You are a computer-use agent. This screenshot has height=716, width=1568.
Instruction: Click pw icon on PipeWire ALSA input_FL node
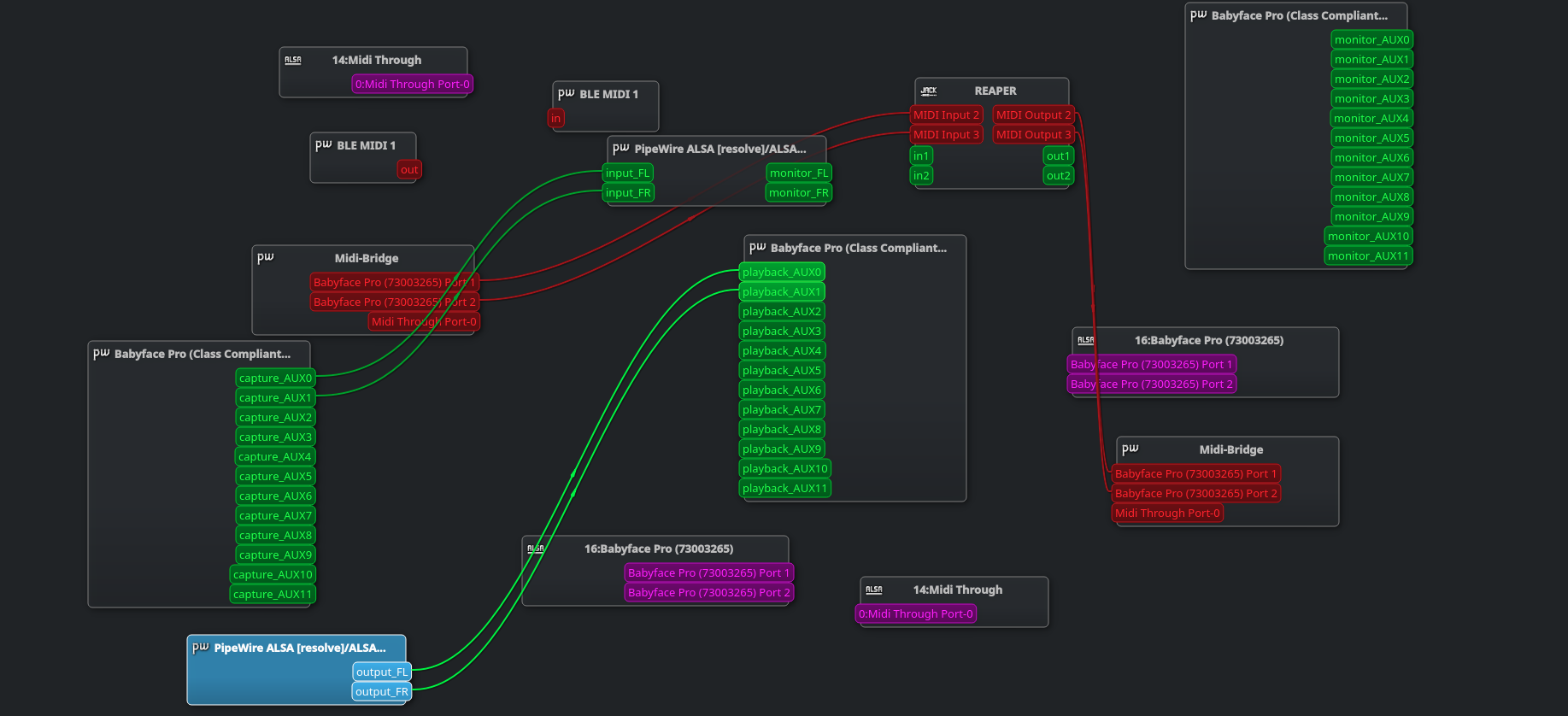(620, 148)
